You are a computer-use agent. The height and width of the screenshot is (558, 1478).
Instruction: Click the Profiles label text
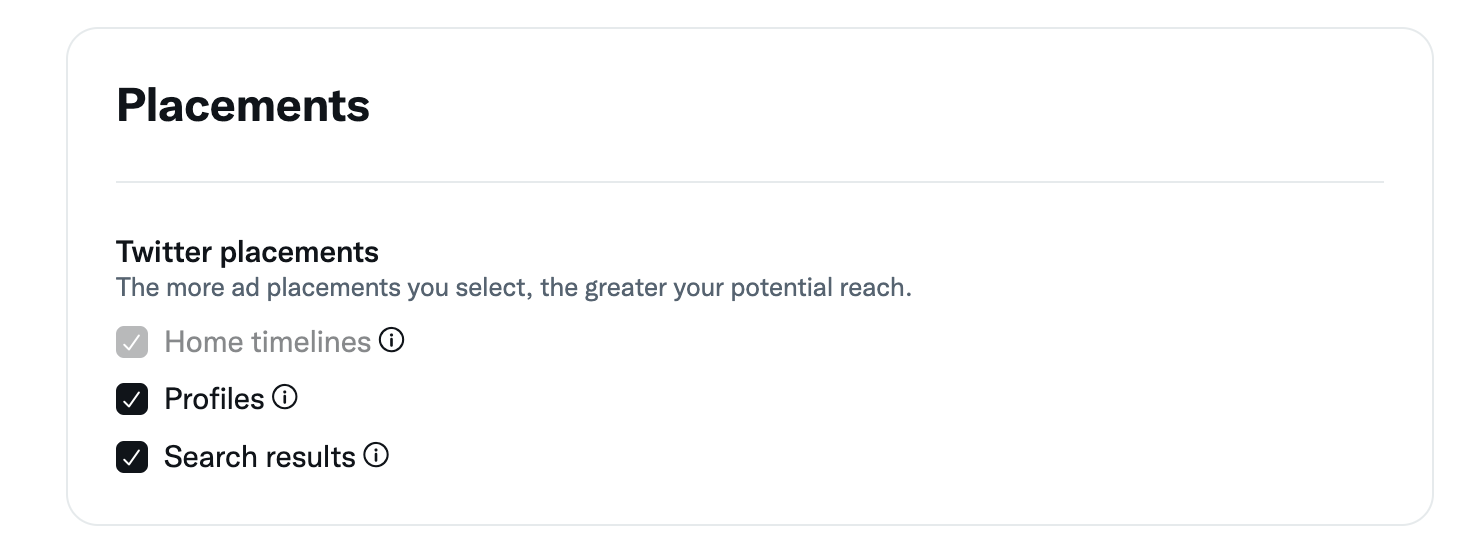coord(214,399)
